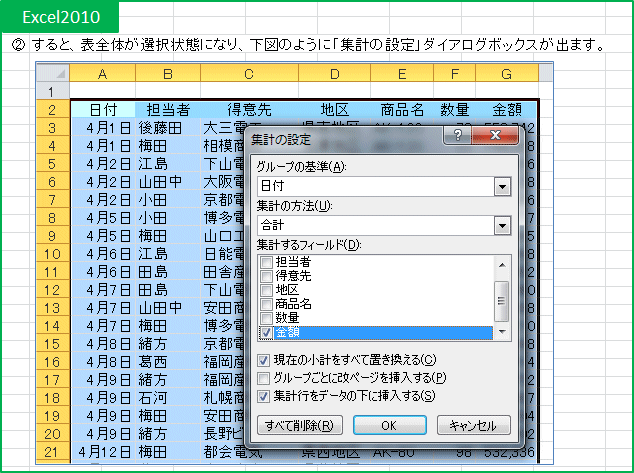Click cell 4月12日 in row 21
This screenshot has height=473, width=634.
103,452
